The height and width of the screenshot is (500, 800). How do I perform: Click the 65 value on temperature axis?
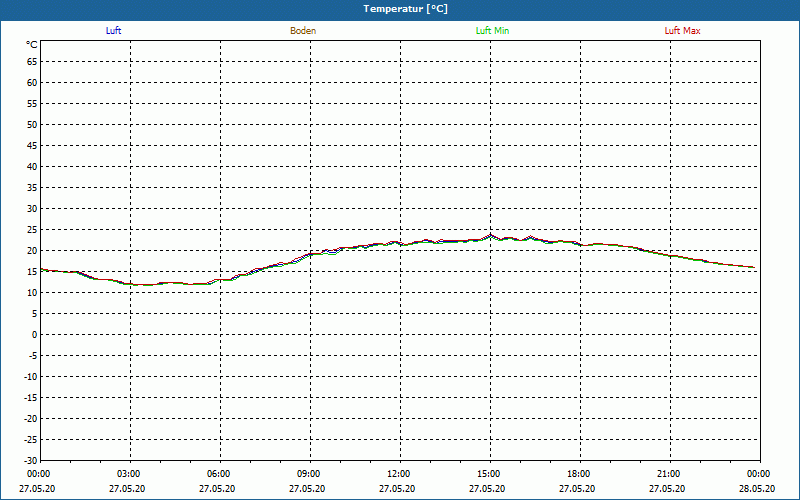click(32, 62)
